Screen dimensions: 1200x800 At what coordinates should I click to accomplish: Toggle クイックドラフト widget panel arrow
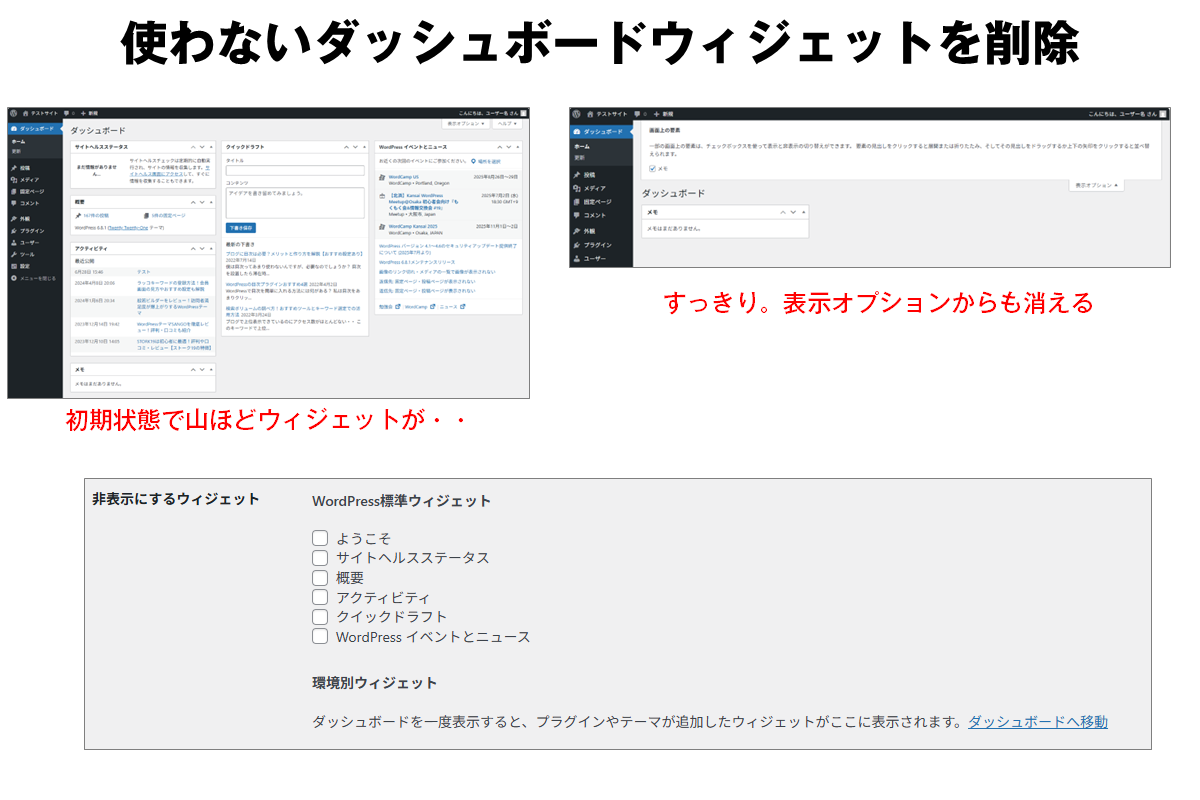(x=365, y=147)
